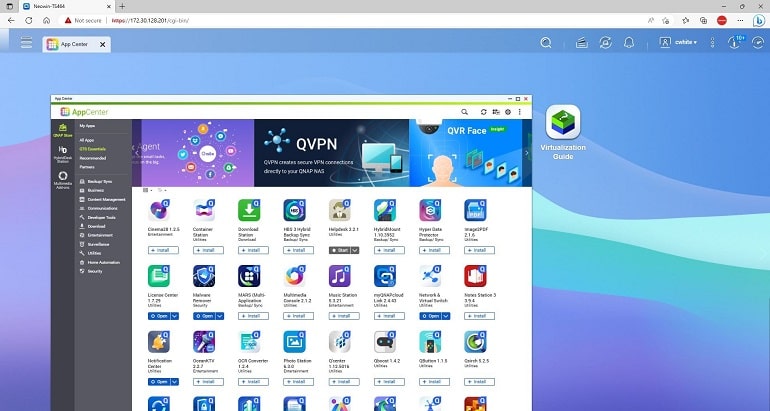
Task: Open browser favorites star
Action: [x=686, y=21]
